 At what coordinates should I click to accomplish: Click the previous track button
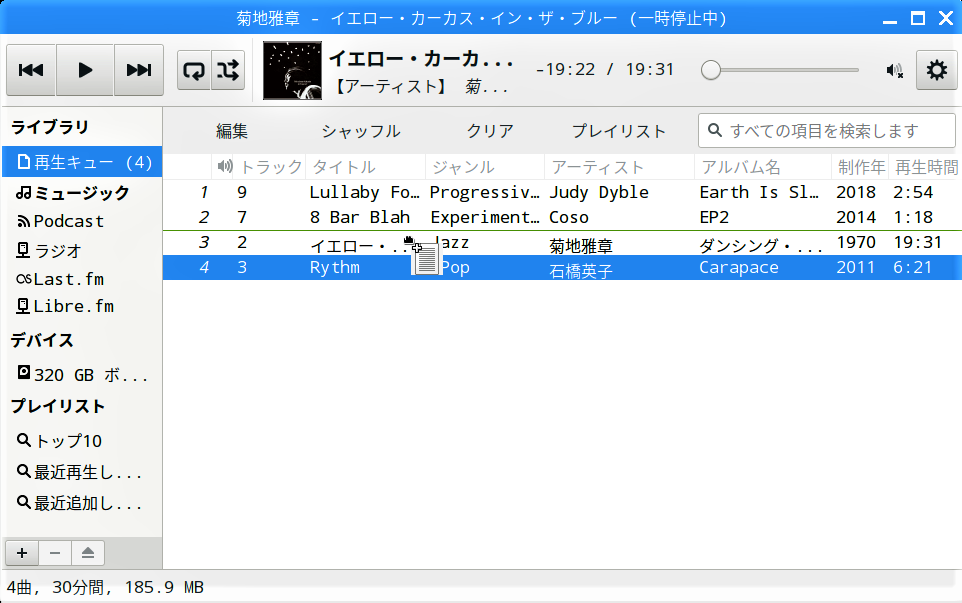(31, 70)
